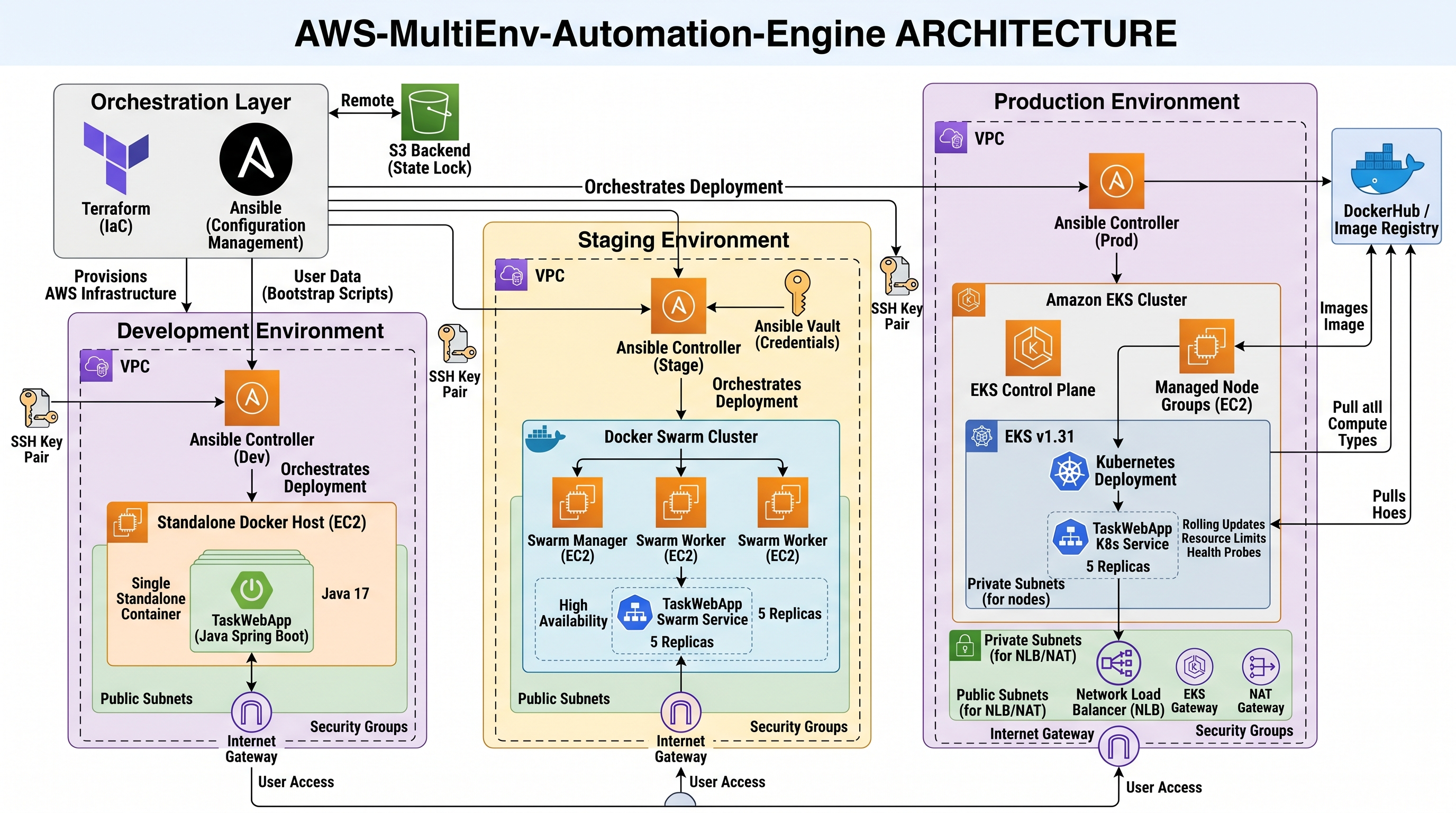Click the Production Internet Gateway icon
The image size is (1456, 813).
pos(1118,746)
